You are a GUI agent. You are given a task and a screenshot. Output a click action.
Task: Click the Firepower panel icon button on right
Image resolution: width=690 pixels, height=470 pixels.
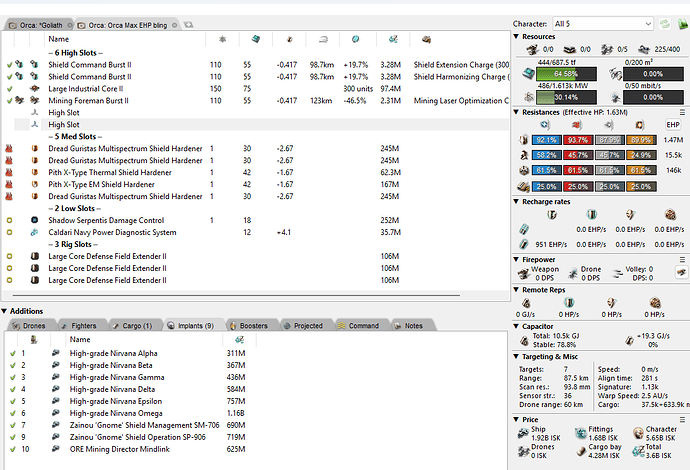[x=681, y=273]
